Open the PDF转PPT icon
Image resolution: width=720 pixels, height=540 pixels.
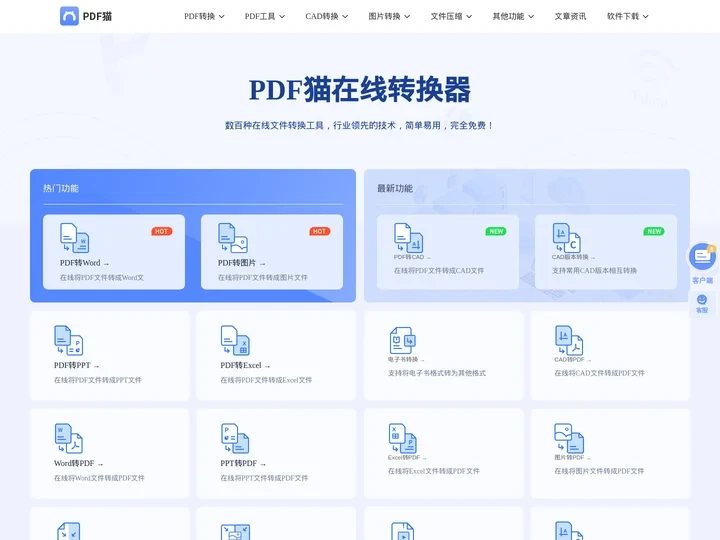[x=68, y=340]
